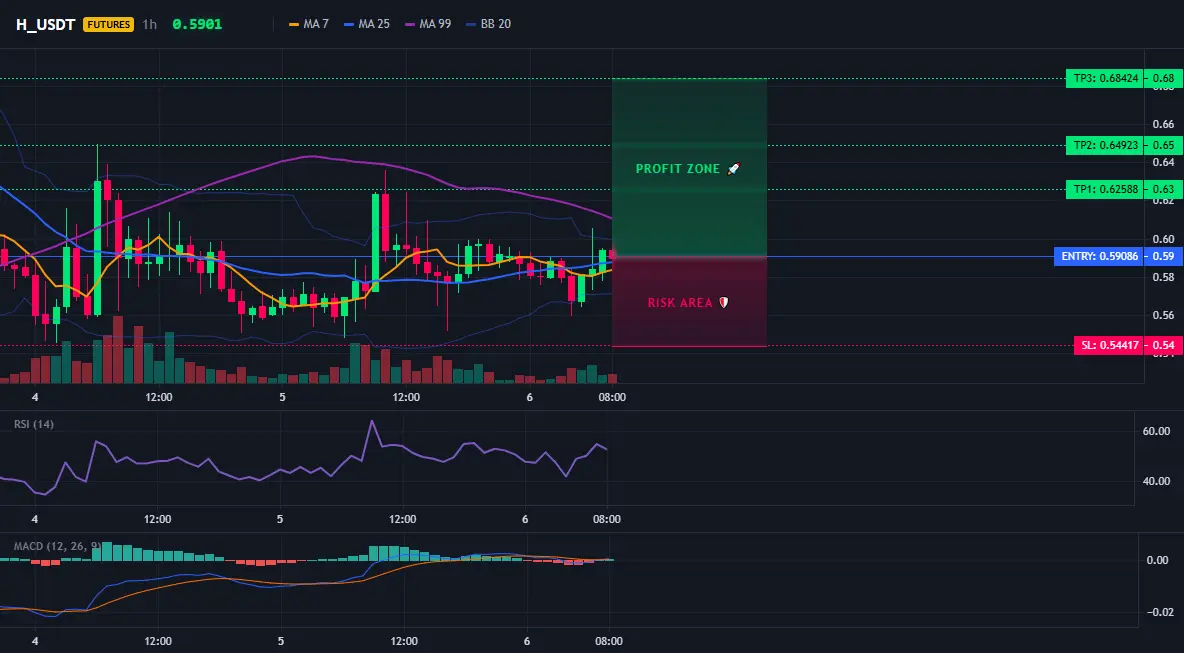Click the TP2: 0.64923 price label
The height and width of the screenshot is (653, 1184).
1104,145
